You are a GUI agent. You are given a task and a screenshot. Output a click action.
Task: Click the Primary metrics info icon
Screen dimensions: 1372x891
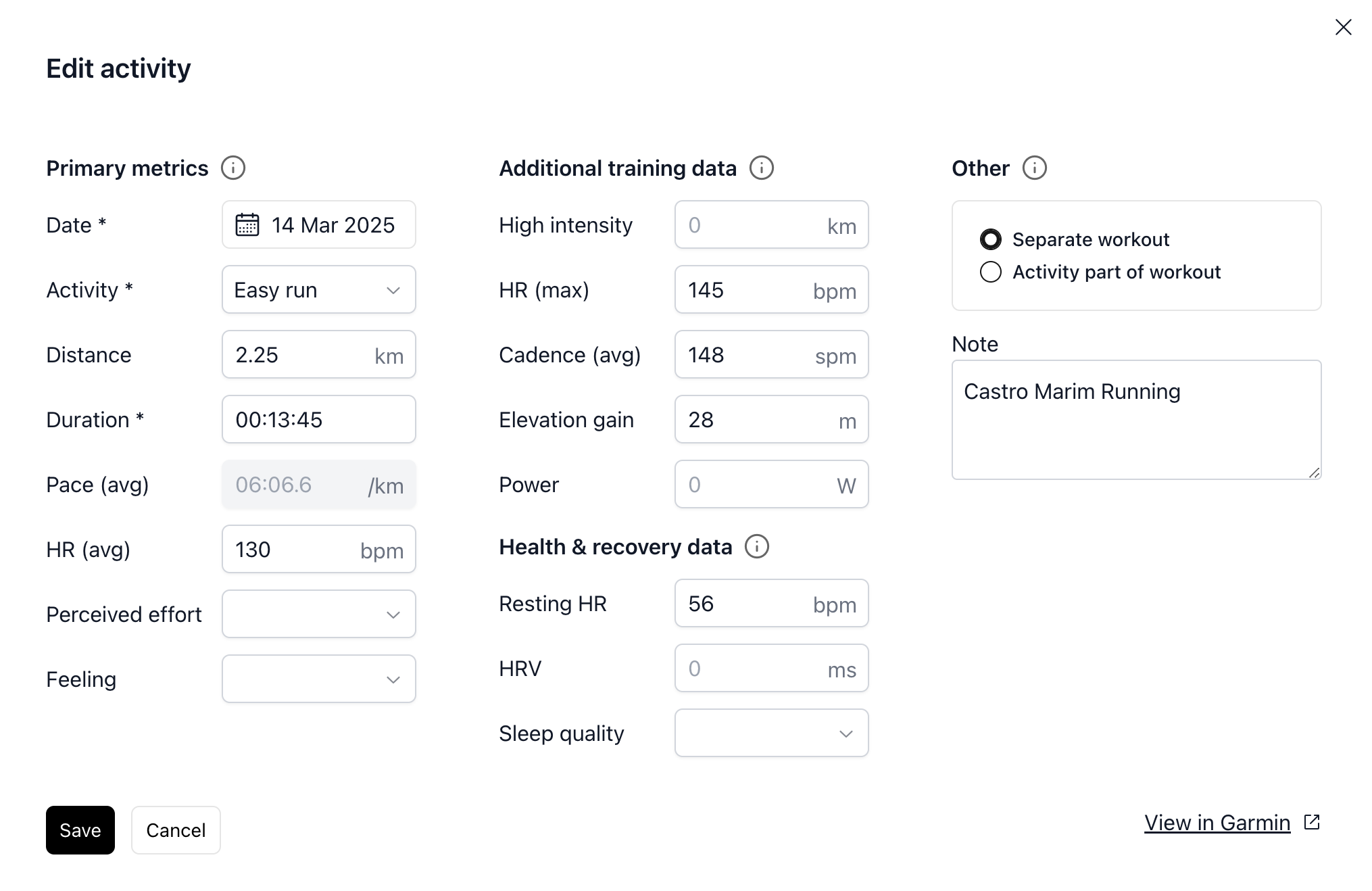233,168
